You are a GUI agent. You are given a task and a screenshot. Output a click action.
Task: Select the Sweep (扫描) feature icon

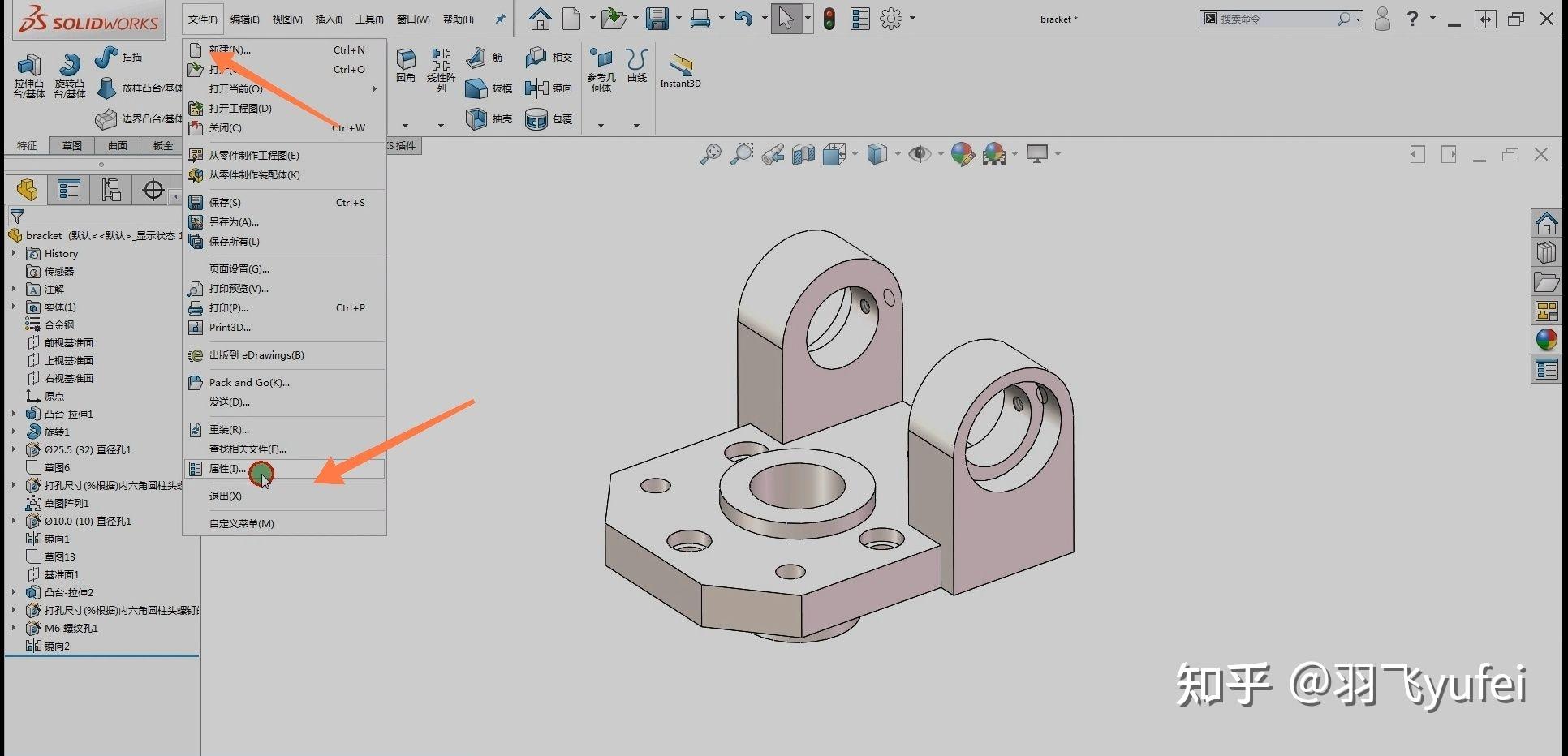click(x=106, y=57)
